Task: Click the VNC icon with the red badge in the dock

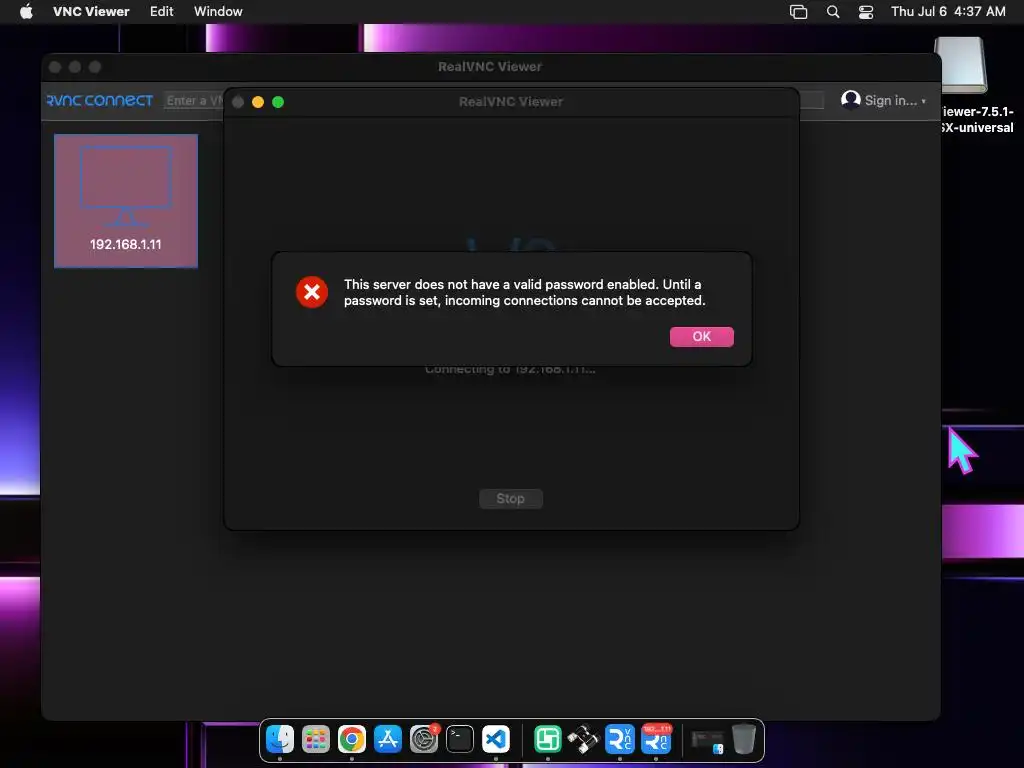Action: (x=656, y=739)
